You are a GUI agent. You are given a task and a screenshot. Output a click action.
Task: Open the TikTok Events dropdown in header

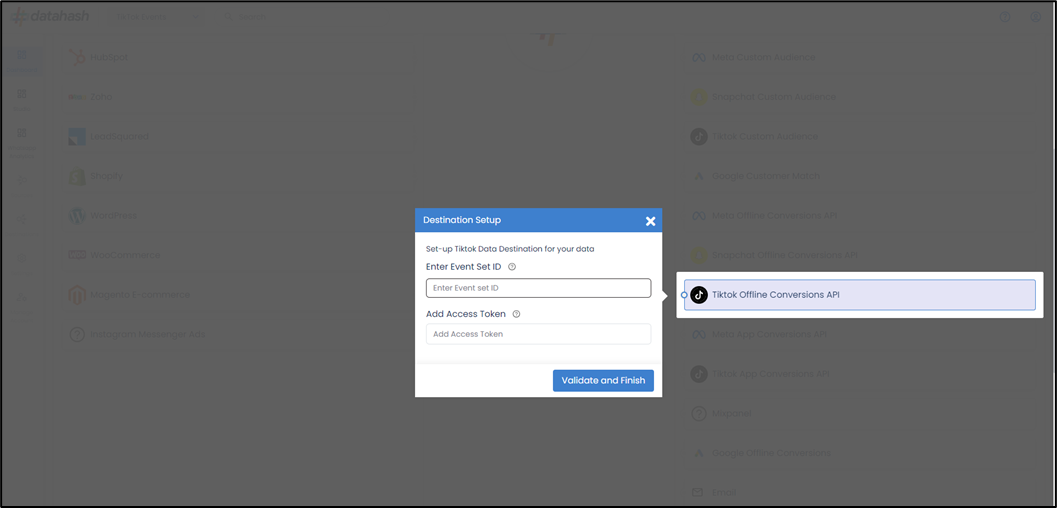click(157, 17)
